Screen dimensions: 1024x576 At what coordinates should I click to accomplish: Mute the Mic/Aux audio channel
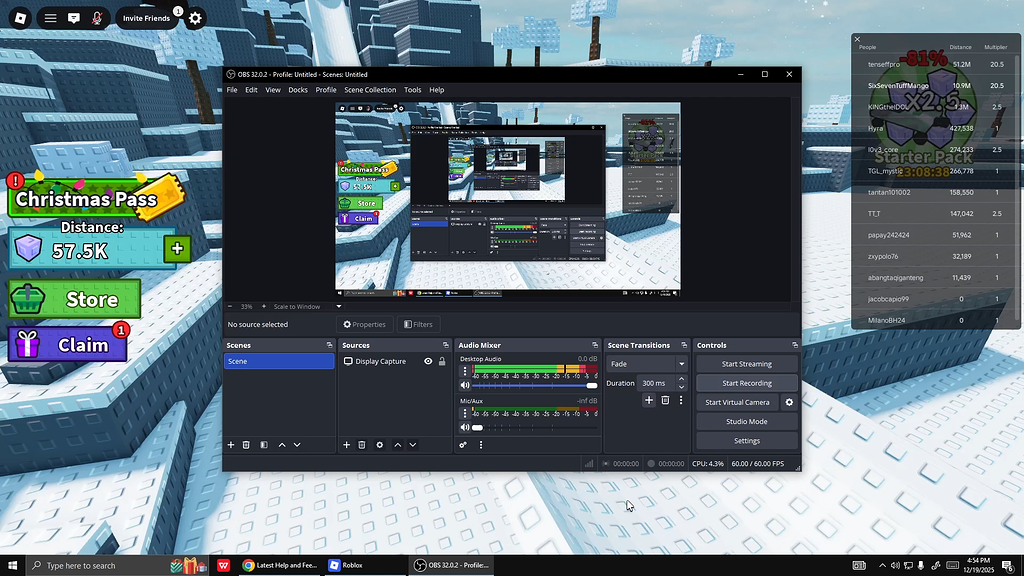(x=466, y=426)
